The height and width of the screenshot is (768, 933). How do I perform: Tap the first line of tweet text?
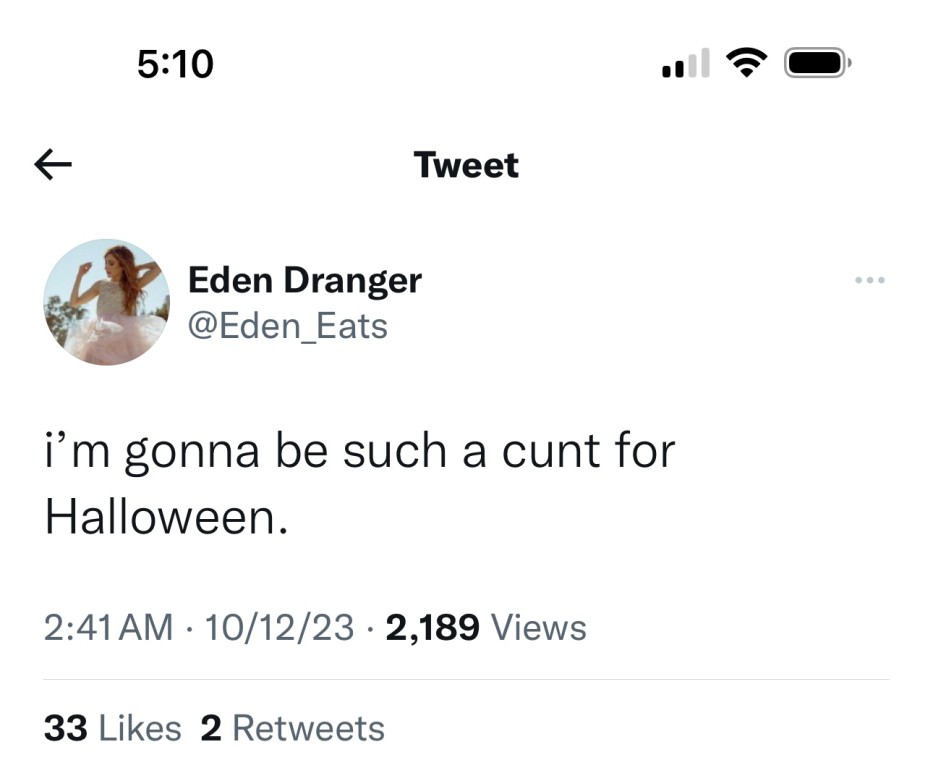tap(360, 452)
